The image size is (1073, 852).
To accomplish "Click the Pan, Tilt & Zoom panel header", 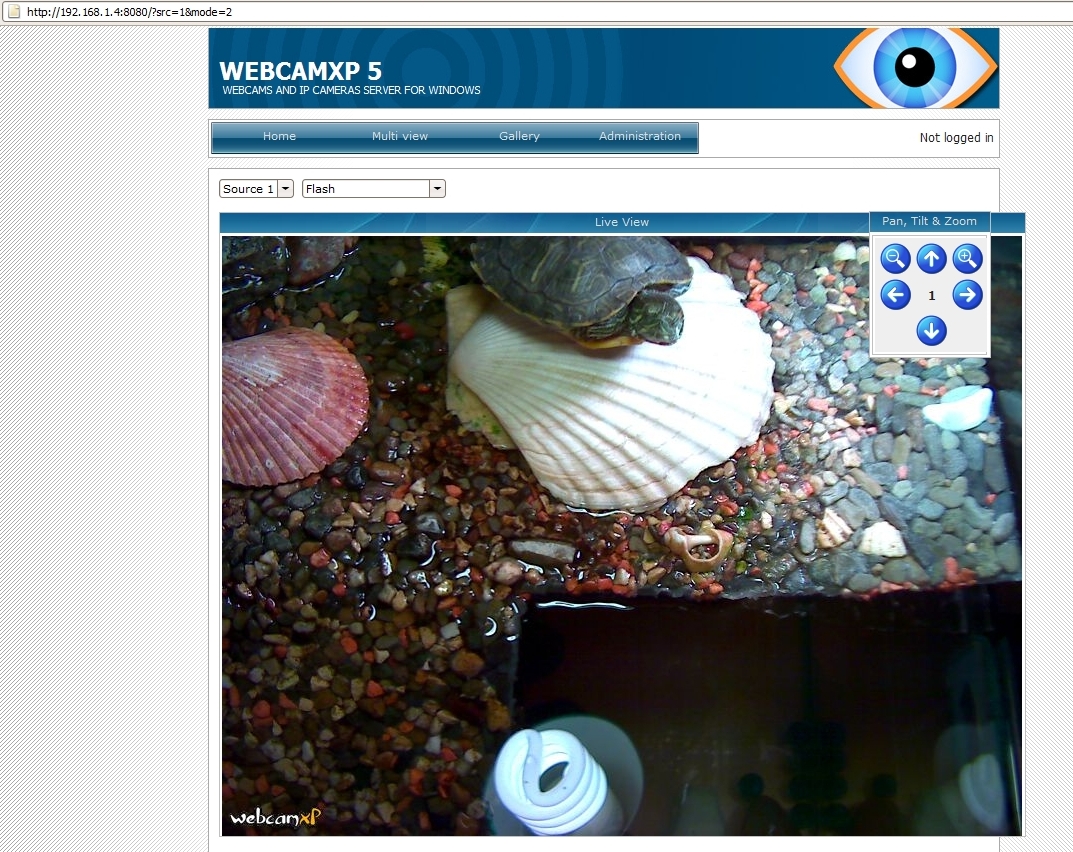I will pyautogui.click(x=929, y=221).
